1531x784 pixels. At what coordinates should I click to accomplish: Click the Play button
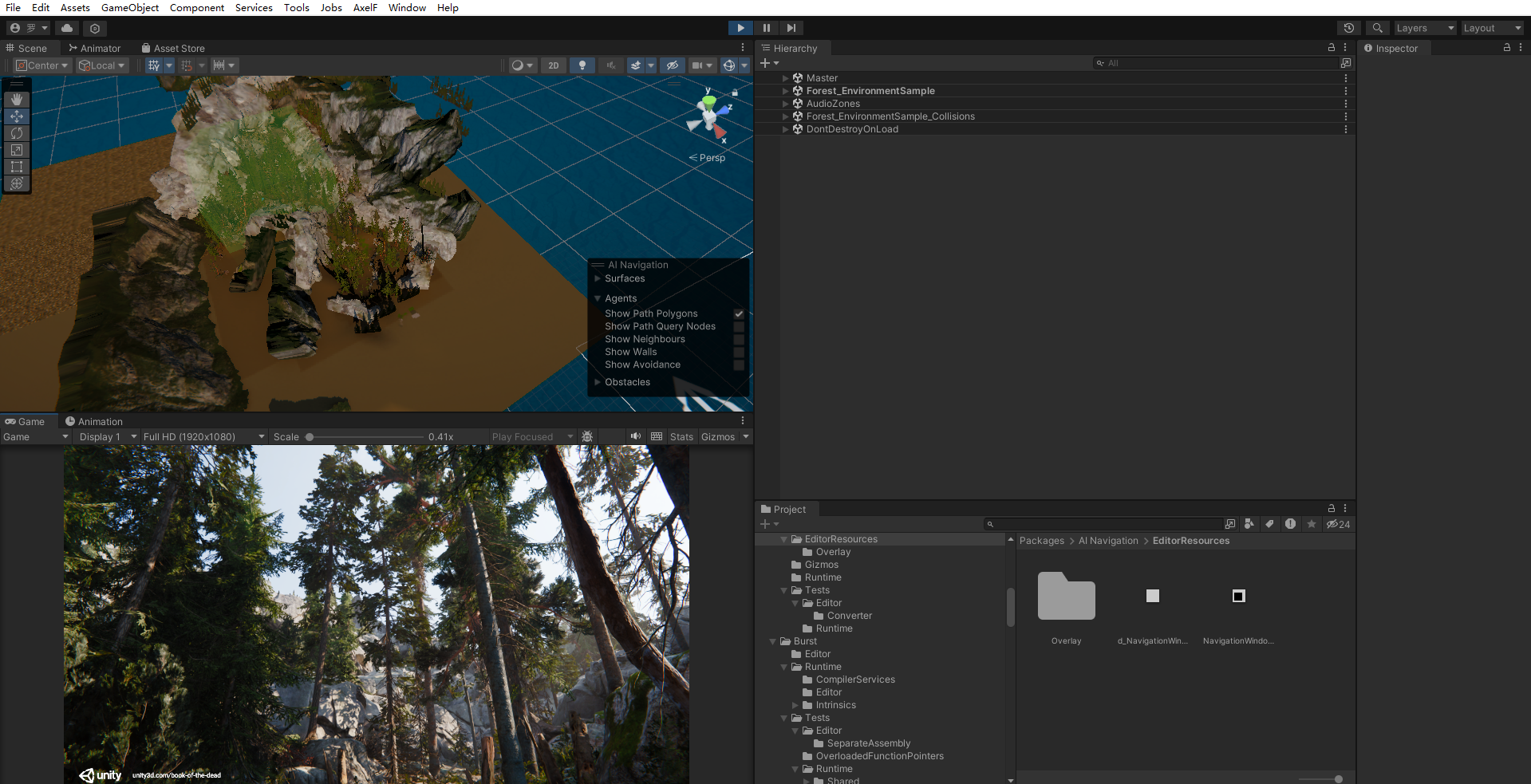(x=740, y=28)
